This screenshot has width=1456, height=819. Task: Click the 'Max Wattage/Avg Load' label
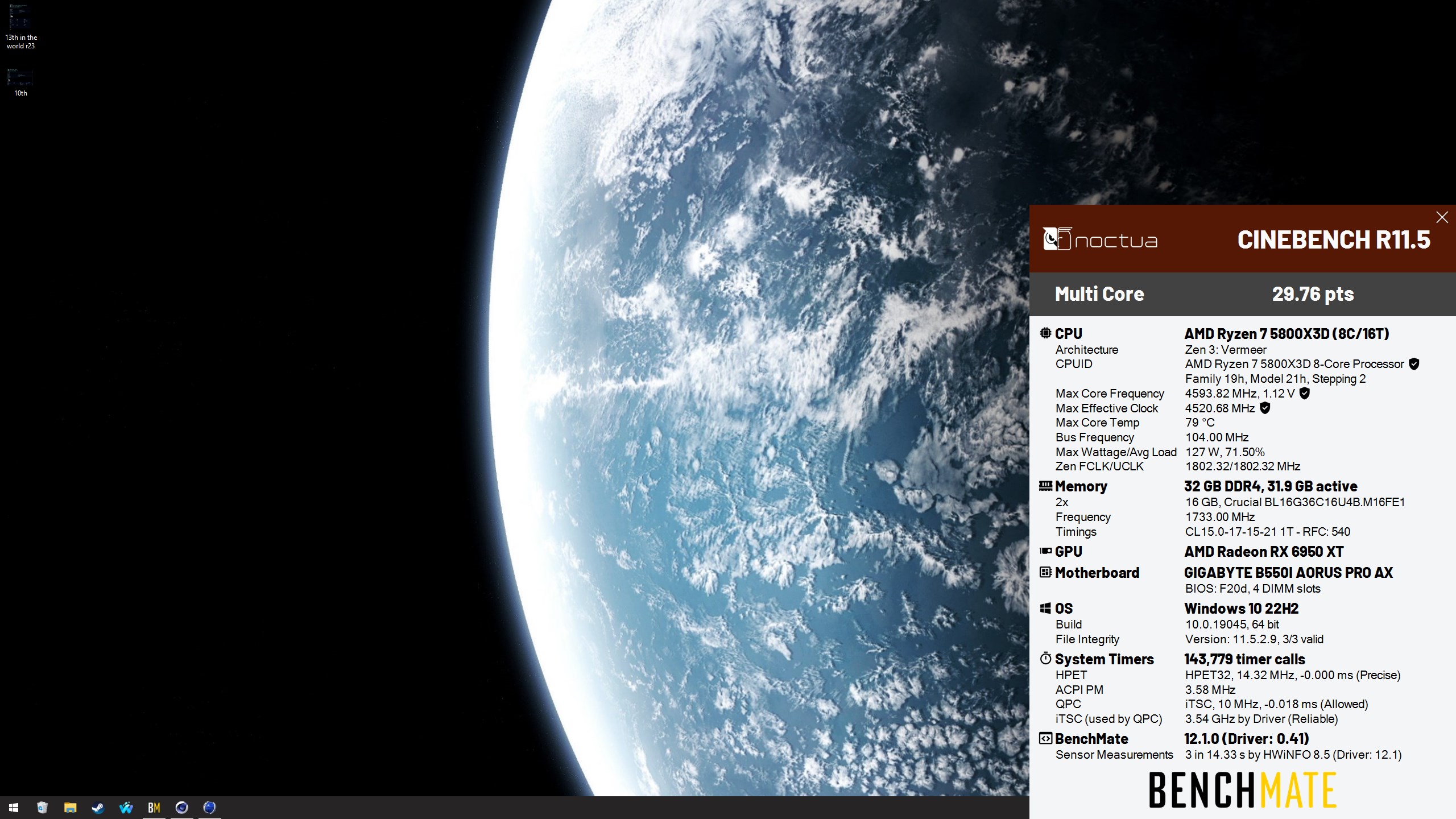point(1116,452)
